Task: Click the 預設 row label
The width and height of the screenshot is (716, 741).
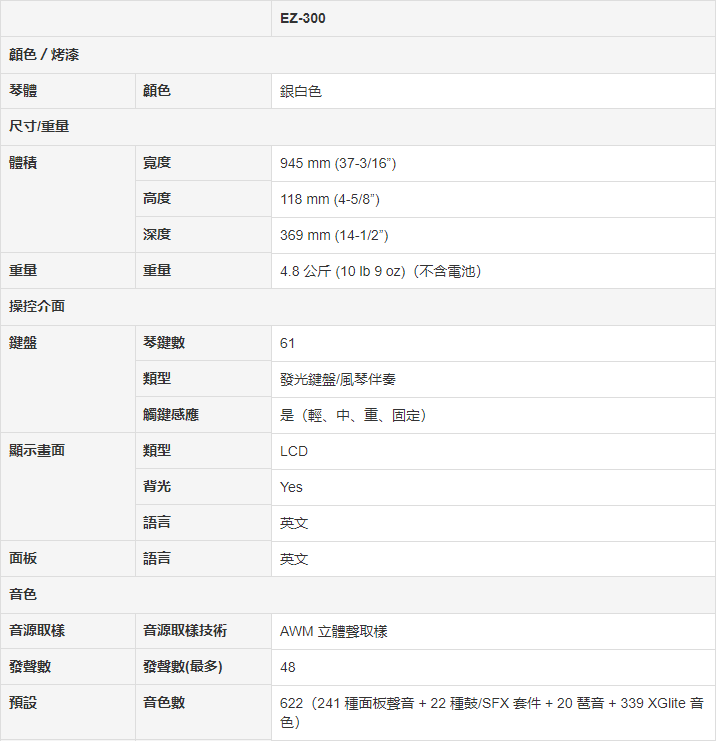Action: point(23,703)
